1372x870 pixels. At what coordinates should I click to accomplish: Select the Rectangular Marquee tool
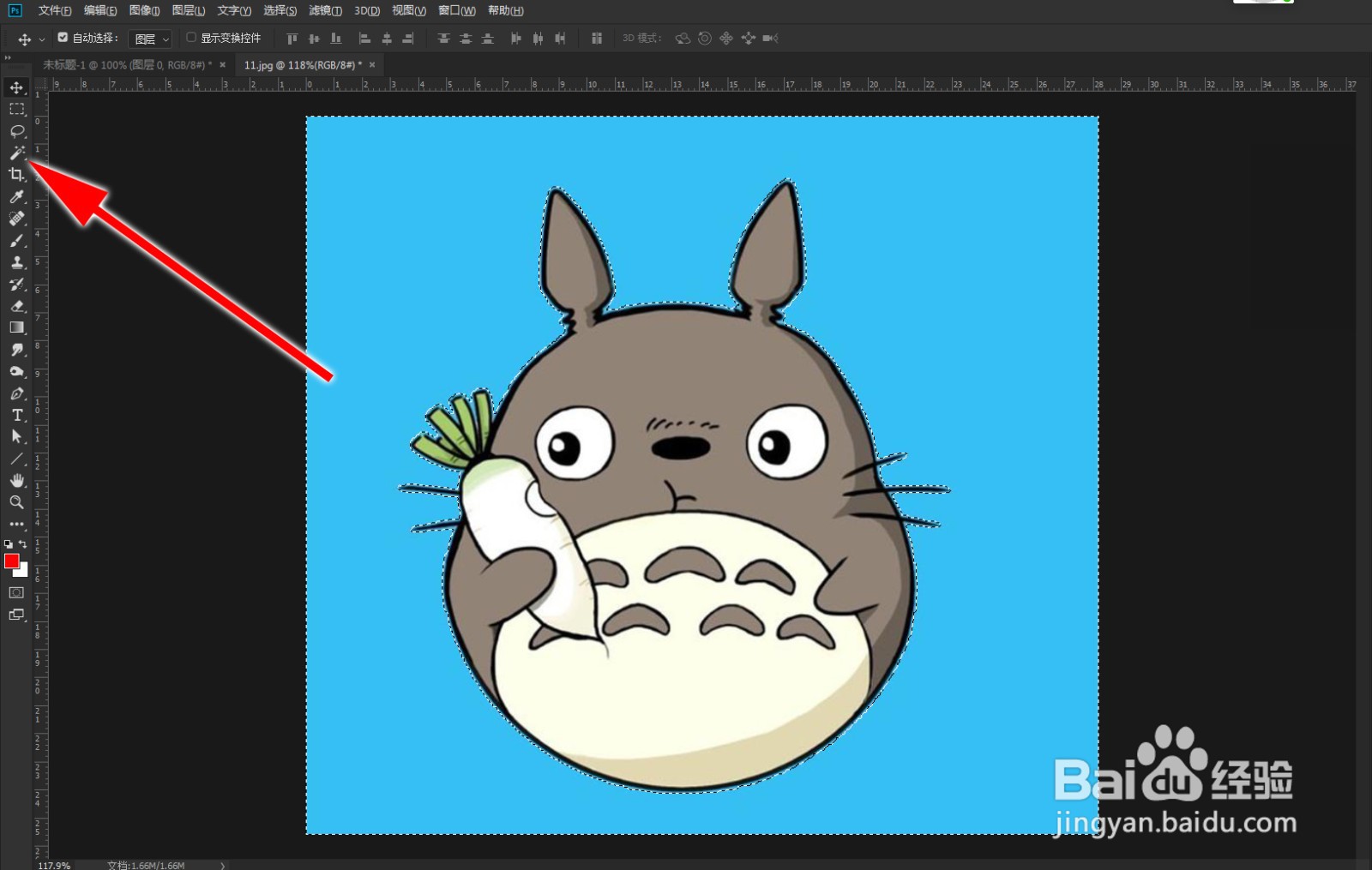[16, 109]
